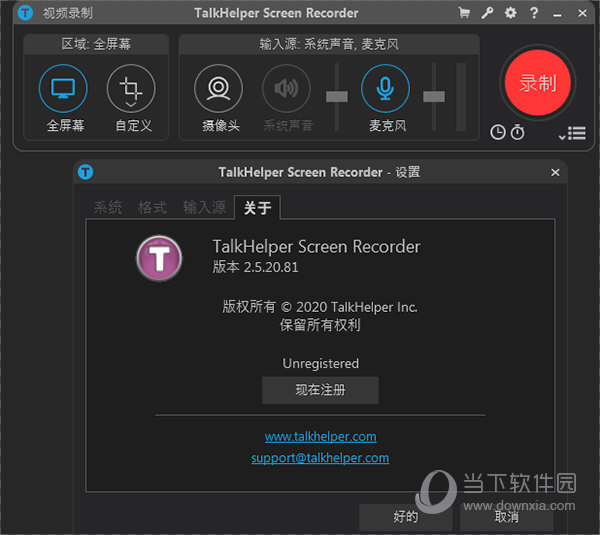Click the TalkHelper logo in main title bar
Screen dimensions: 600x535
[25, 13]
